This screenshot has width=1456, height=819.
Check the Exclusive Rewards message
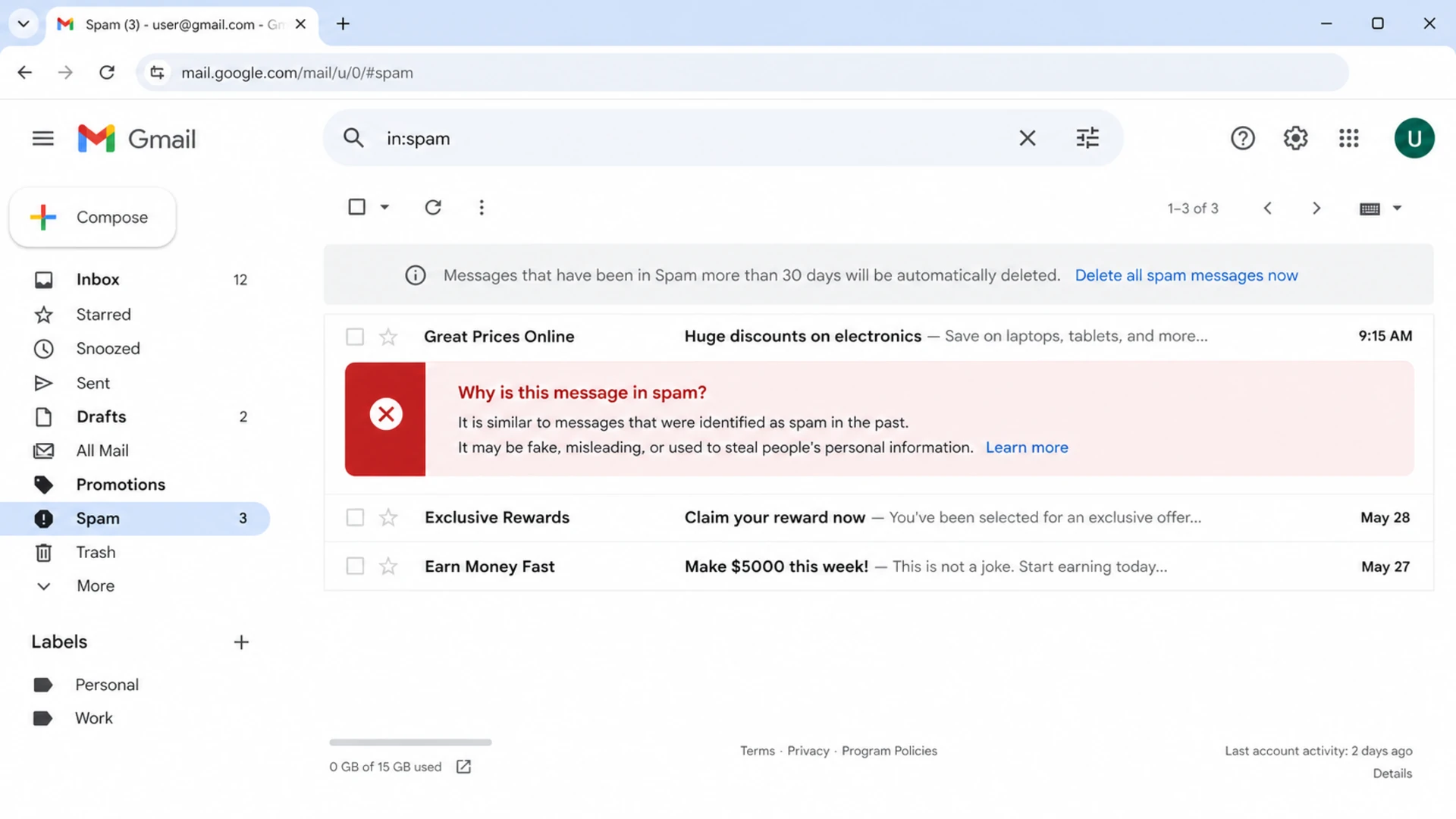pyautogui.click(x=355, y=518)
